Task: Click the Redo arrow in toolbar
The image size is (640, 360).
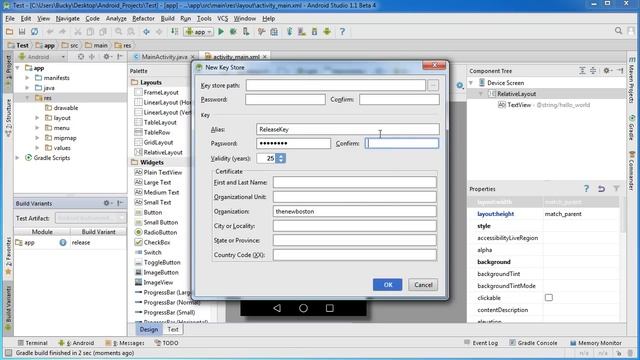Action: point(62,31)
